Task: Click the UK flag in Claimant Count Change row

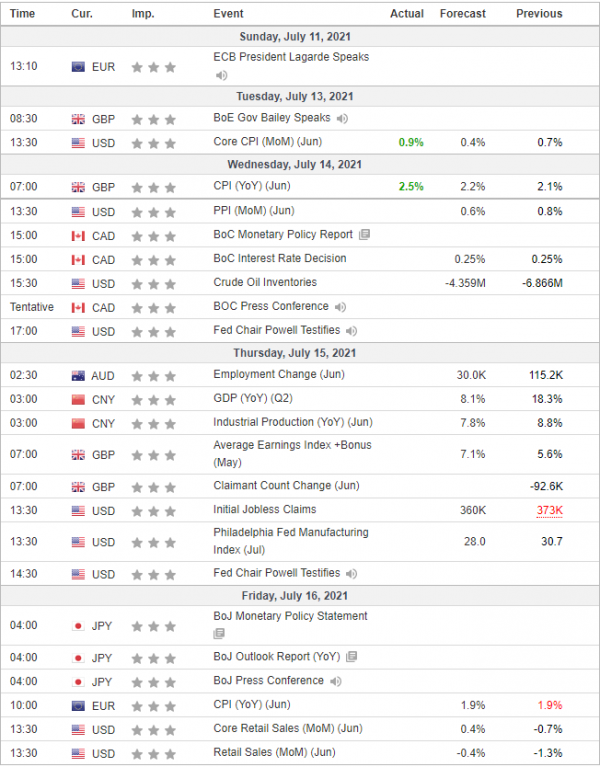Action: point(78,487)
